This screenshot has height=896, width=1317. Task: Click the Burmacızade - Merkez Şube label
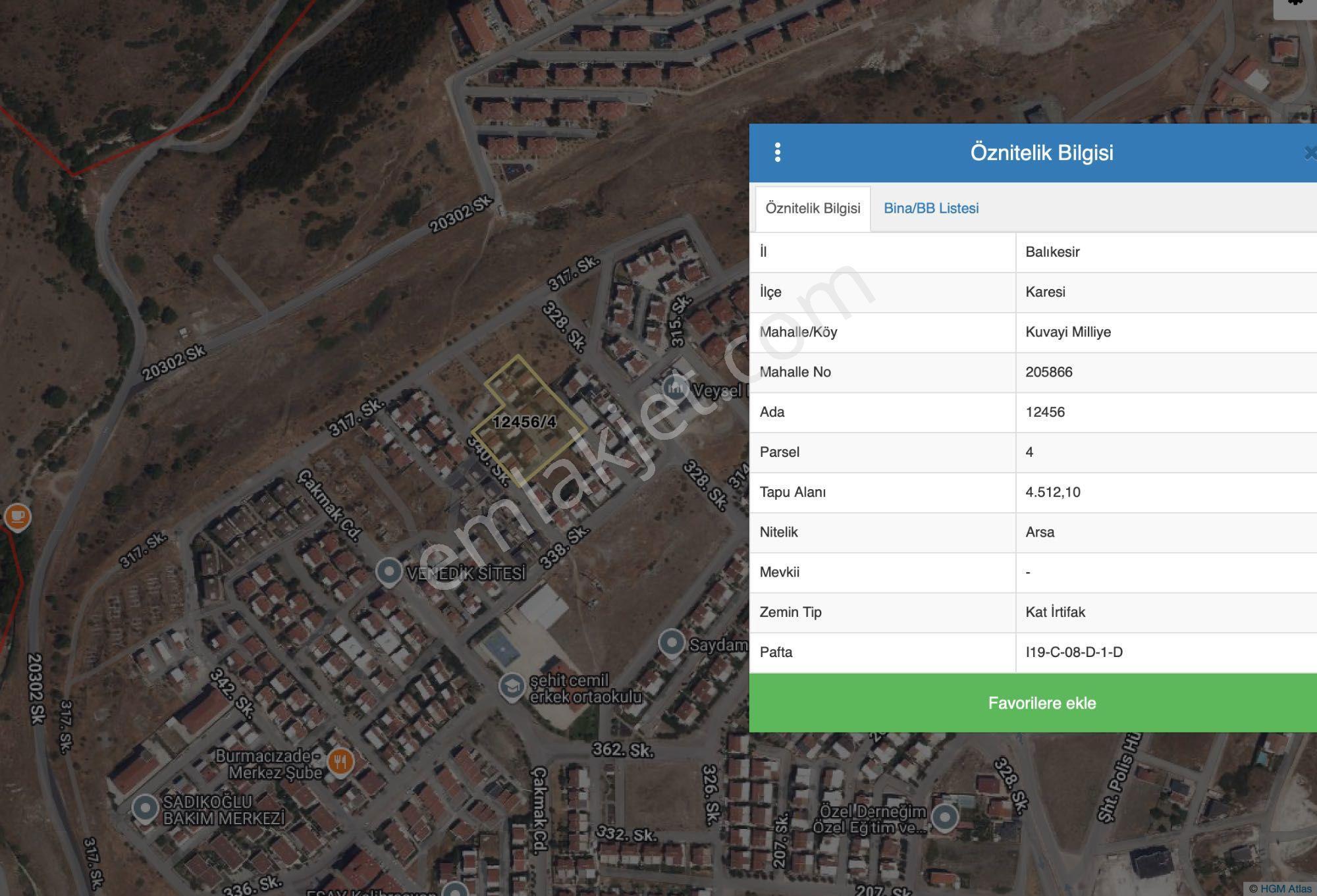tap(269, 764)
